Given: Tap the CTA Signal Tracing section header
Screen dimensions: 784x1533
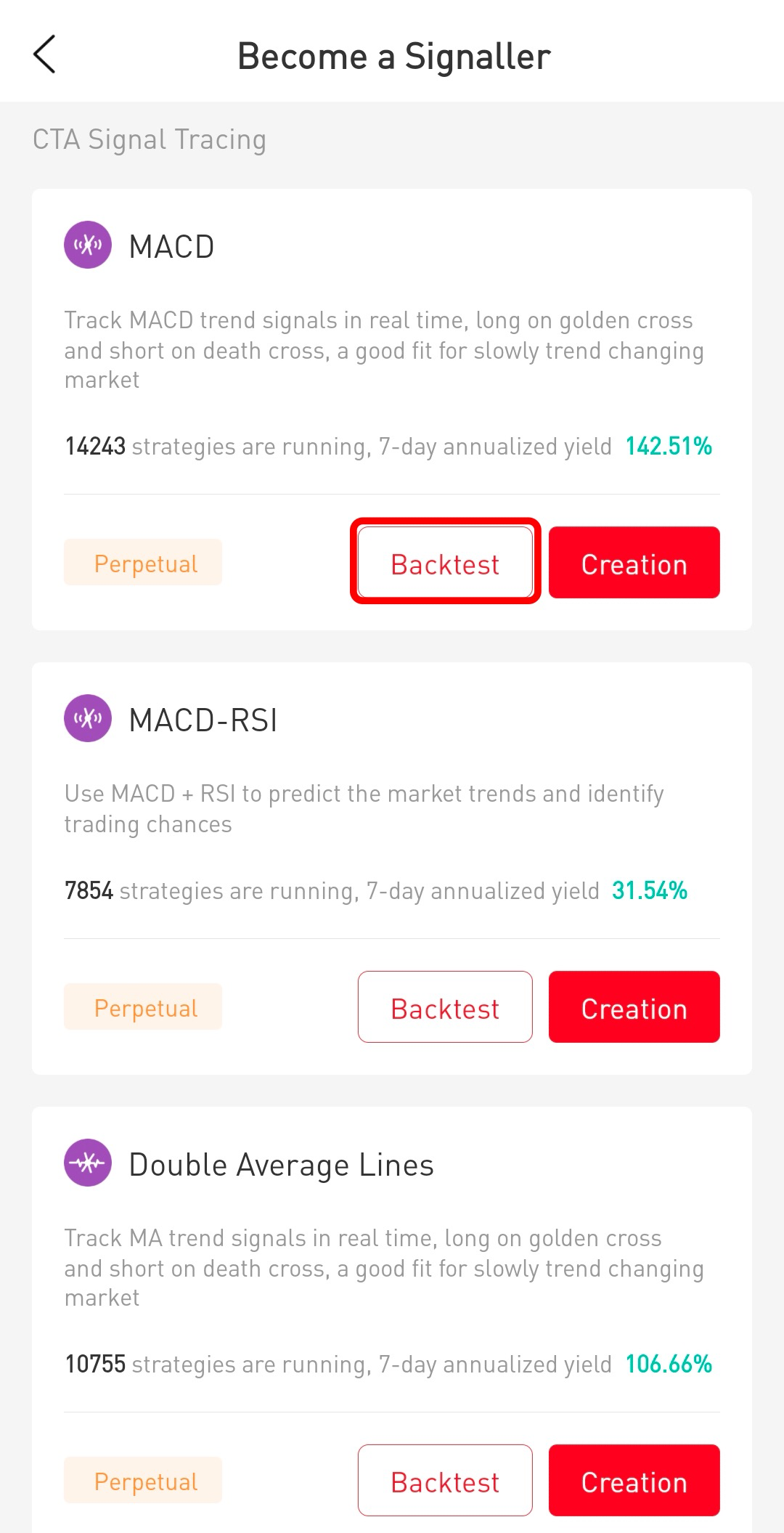Looking at the screenshot, I should [x=150, y=139].
